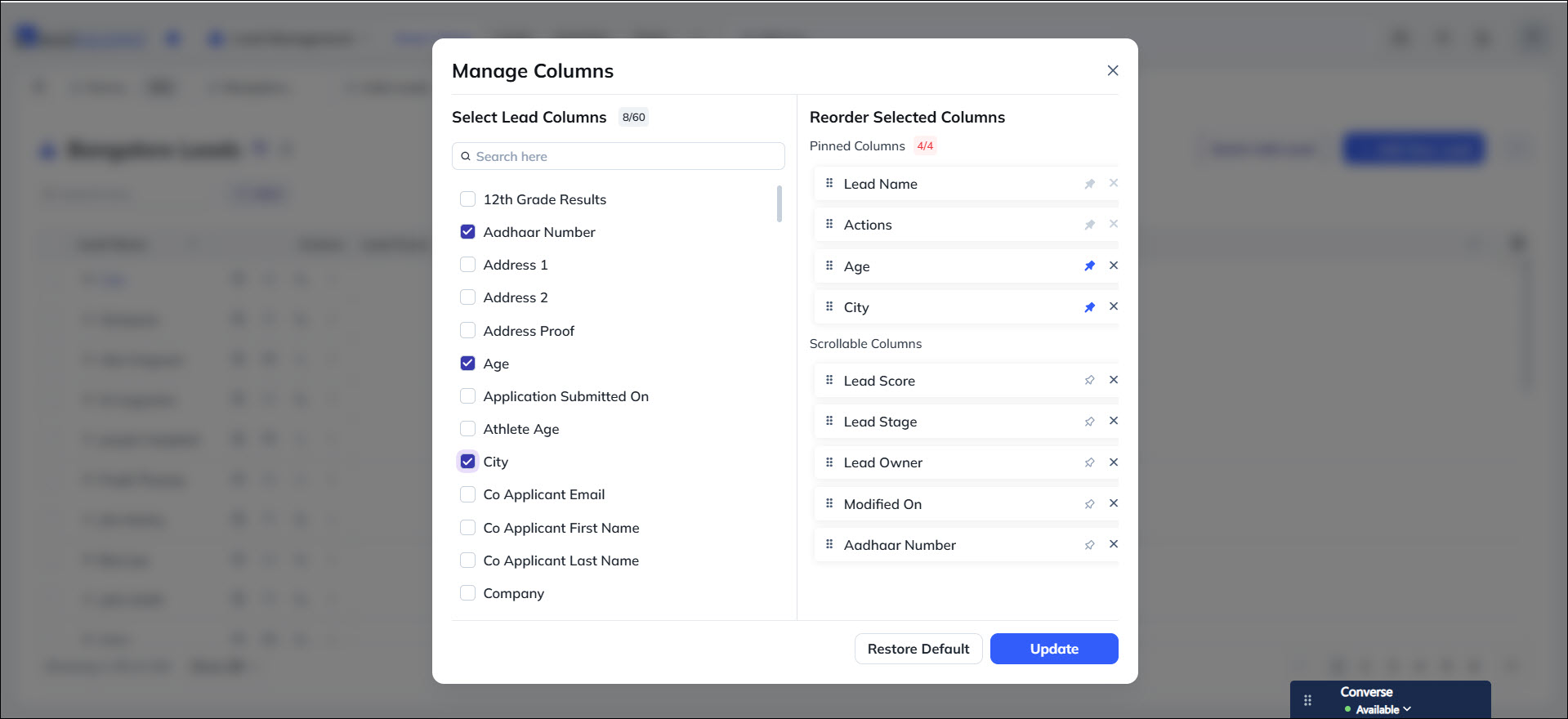Uncheck the Aadhaar Number checkbox
Viewport: 1568px width, 719px height.
pyautogui.click(x=467, y=231)
